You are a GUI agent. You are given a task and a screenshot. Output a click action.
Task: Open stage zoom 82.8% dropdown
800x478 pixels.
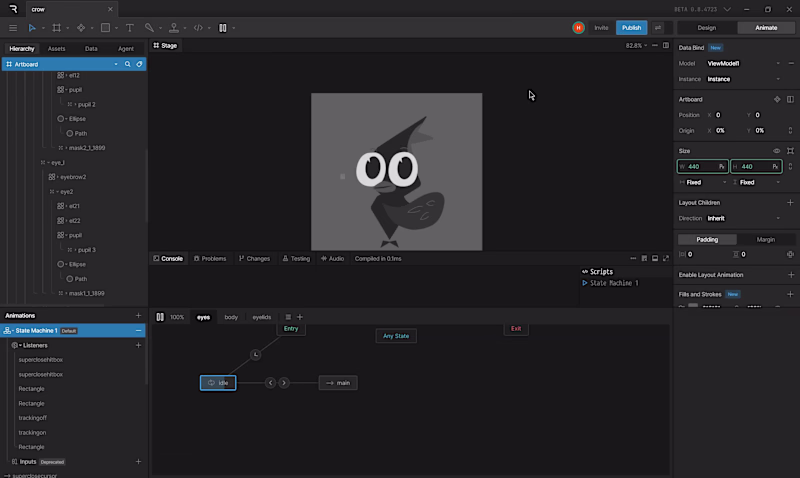click(636, 45)
